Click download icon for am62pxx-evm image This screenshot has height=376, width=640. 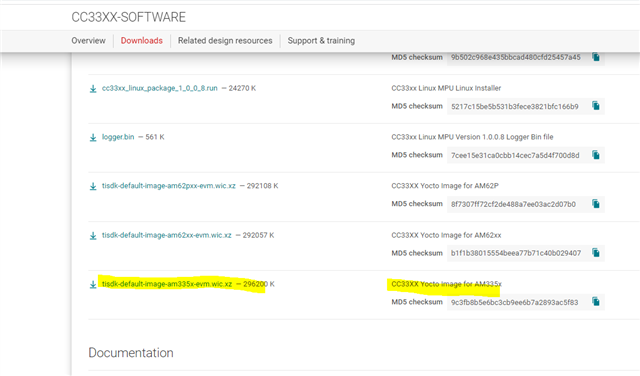click(x=93, y=186)
